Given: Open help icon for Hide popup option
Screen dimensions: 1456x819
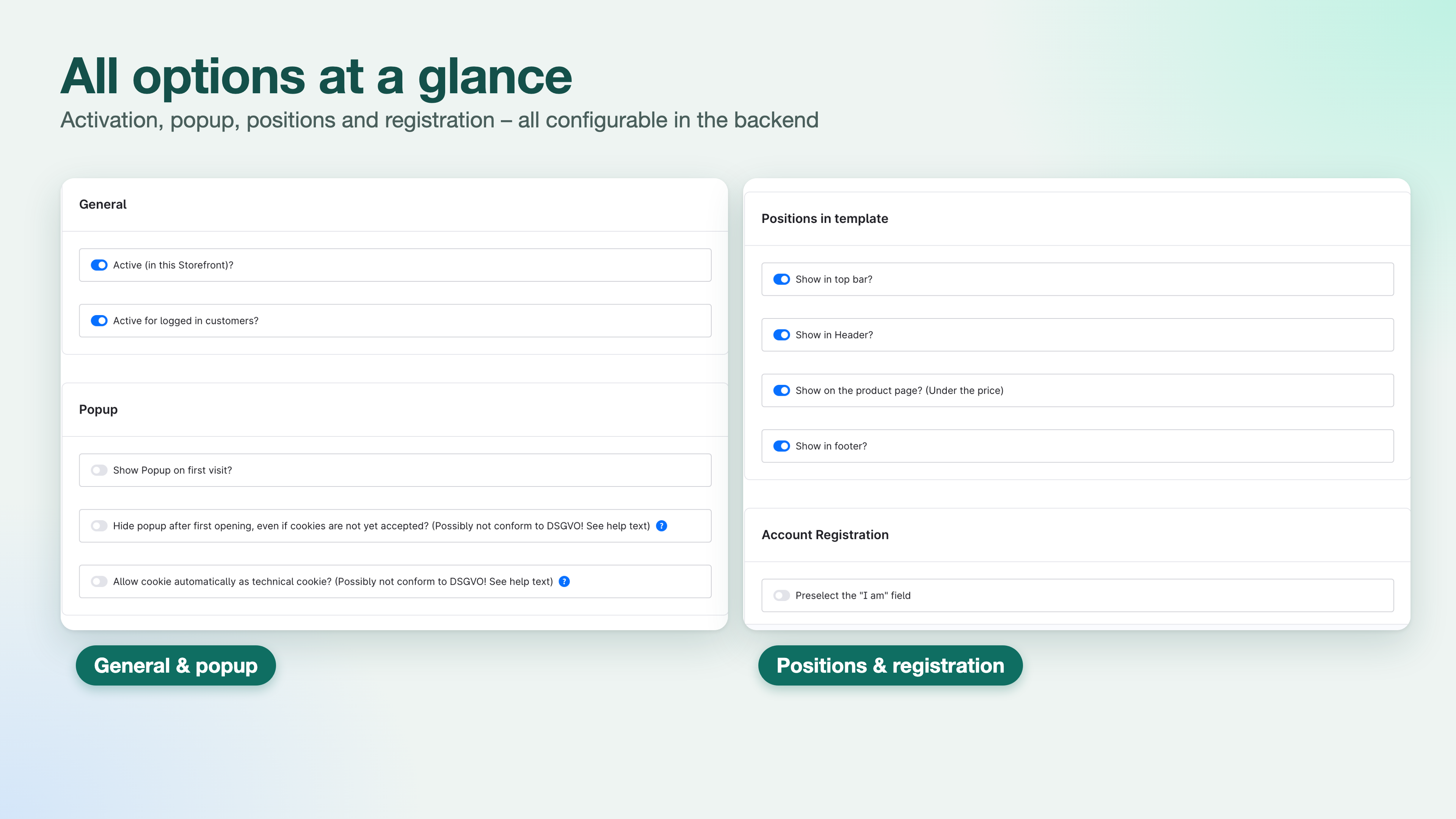Looking at the screenshot, I should [x=661, y=526].
